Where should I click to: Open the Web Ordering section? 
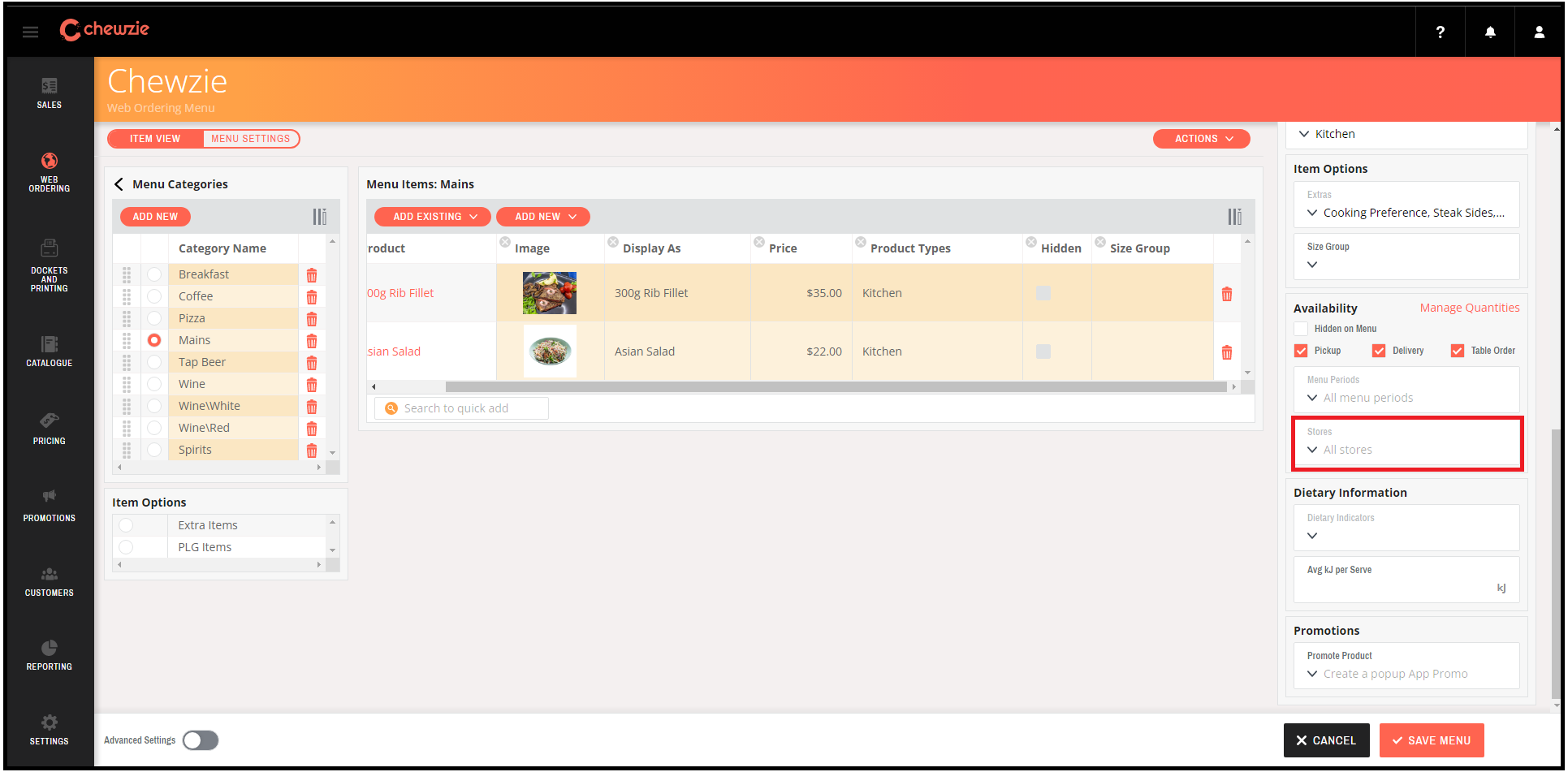coord(50,172)
